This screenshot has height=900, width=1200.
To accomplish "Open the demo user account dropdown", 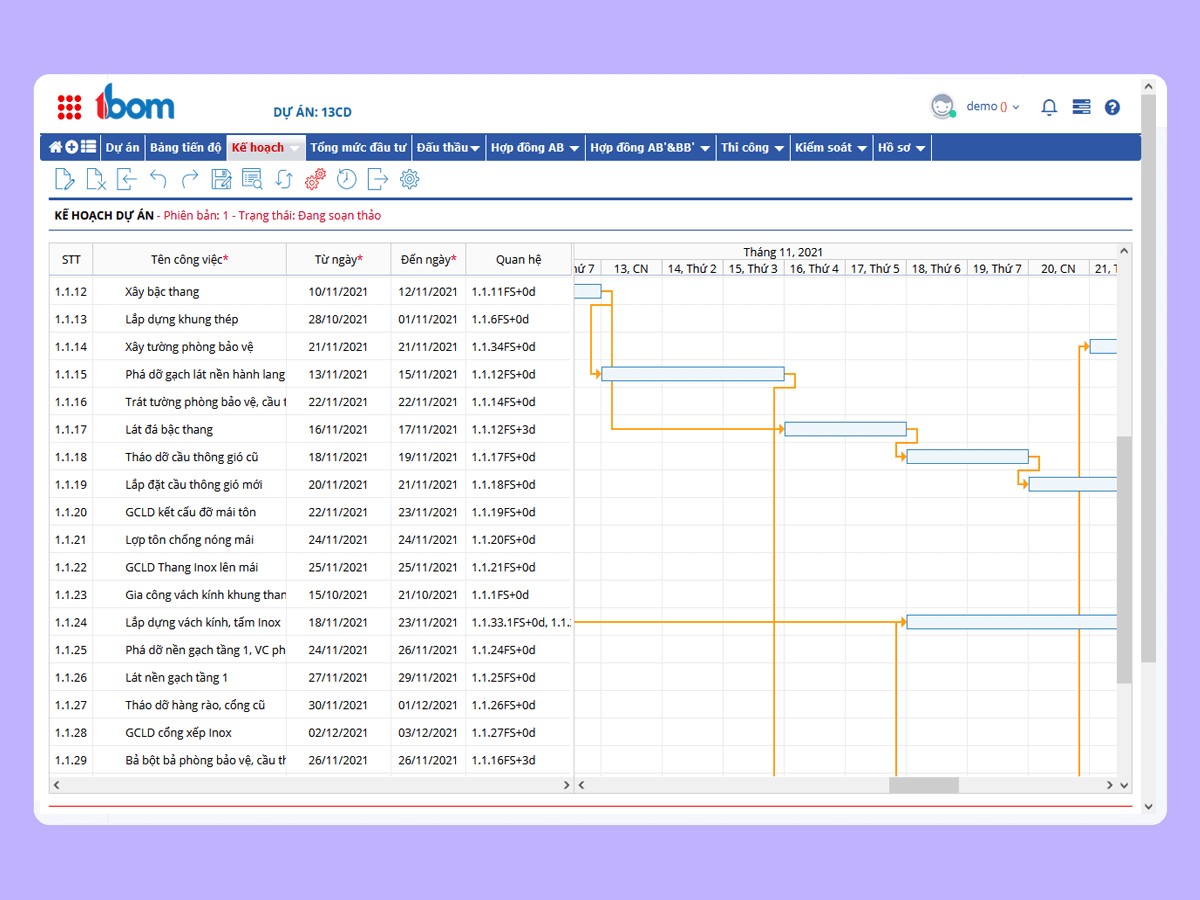I will [992, 106].
